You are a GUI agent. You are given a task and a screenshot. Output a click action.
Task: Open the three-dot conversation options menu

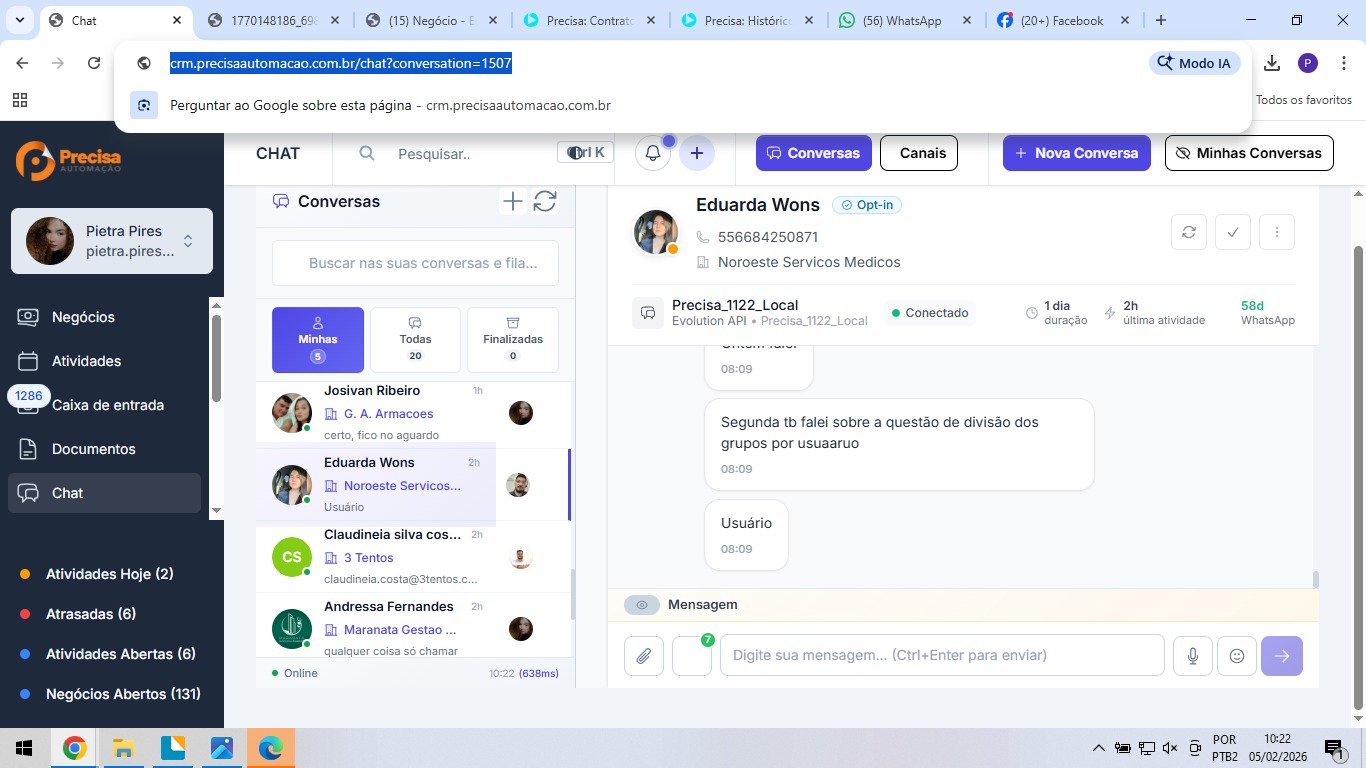(1277, 232)
